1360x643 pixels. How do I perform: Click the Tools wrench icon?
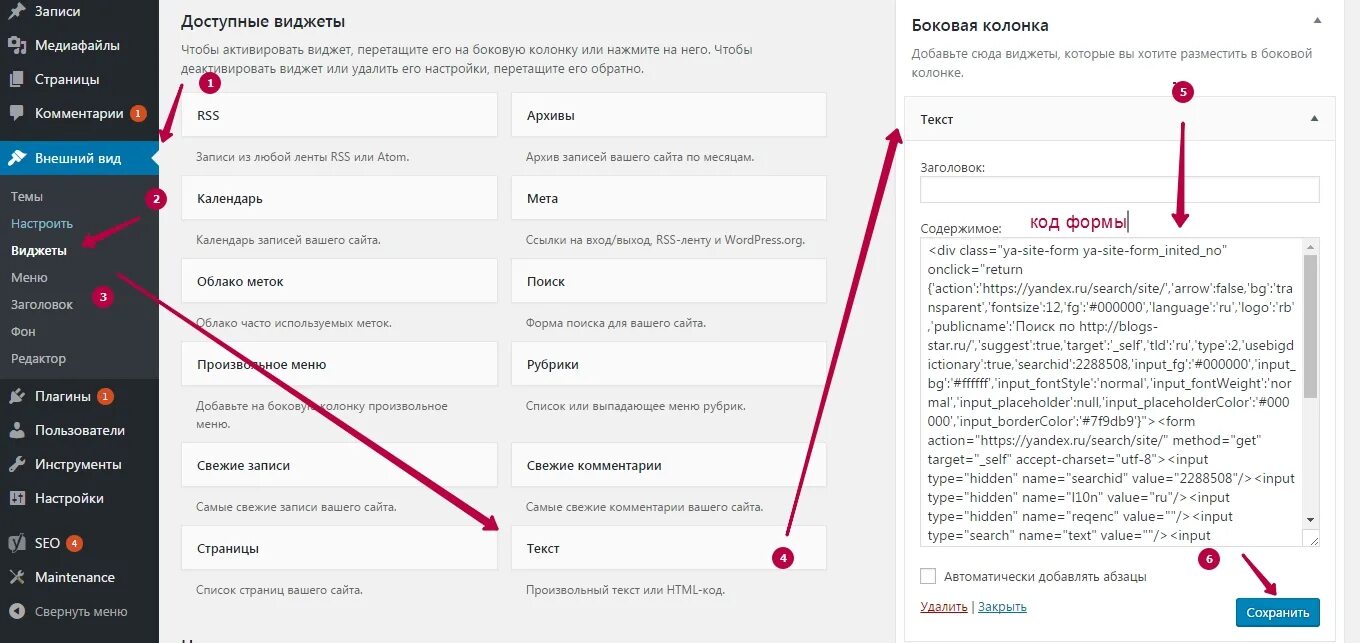click(17, 464)
